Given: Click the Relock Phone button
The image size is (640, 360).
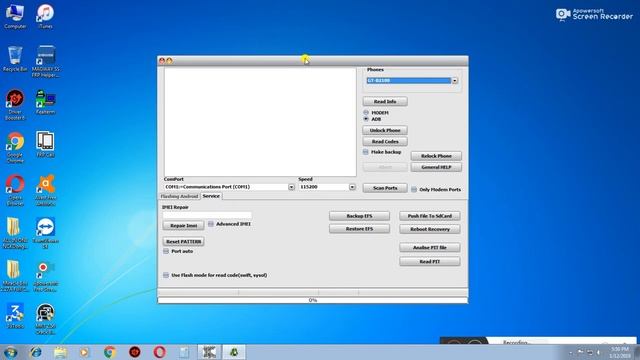Looking at the screenshot, I should click(x=436, y=156).
